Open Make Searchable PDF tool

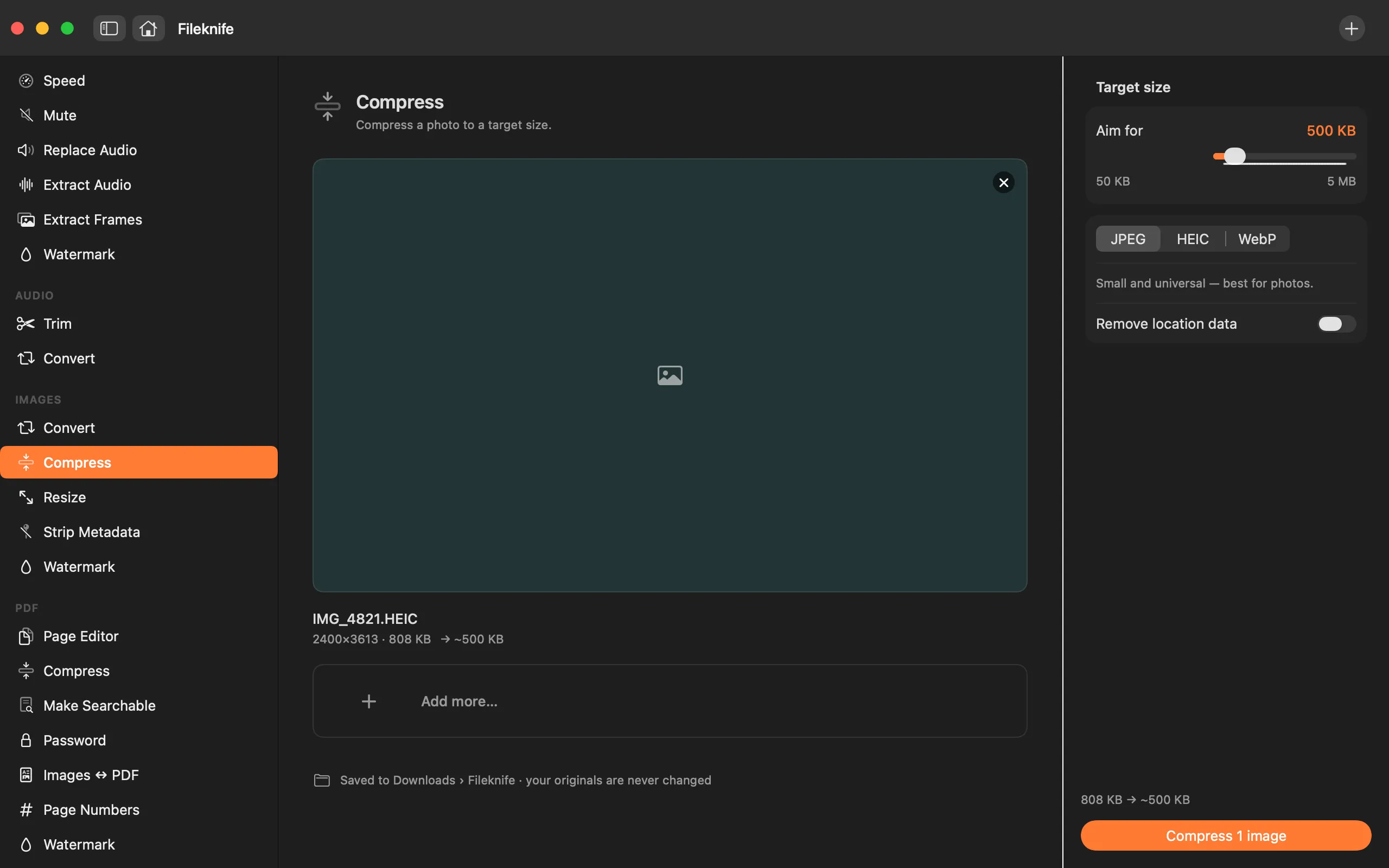[139, 706]
